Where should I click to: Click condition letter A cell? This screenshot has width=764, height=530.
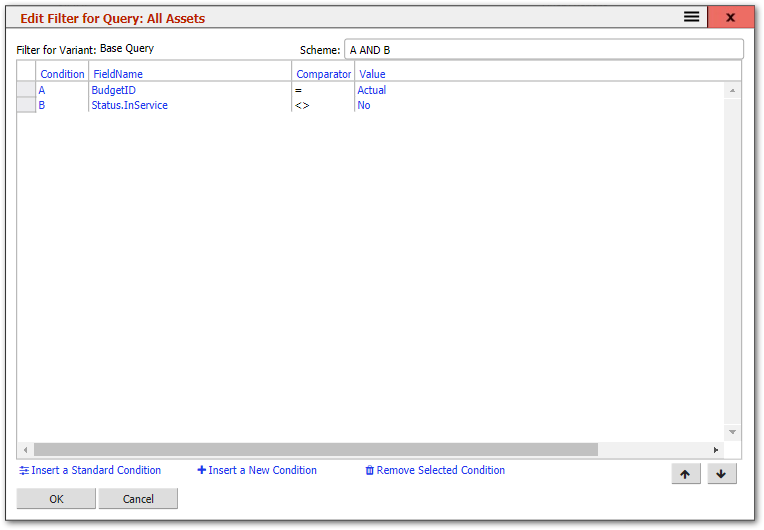[x=62, y=90]
